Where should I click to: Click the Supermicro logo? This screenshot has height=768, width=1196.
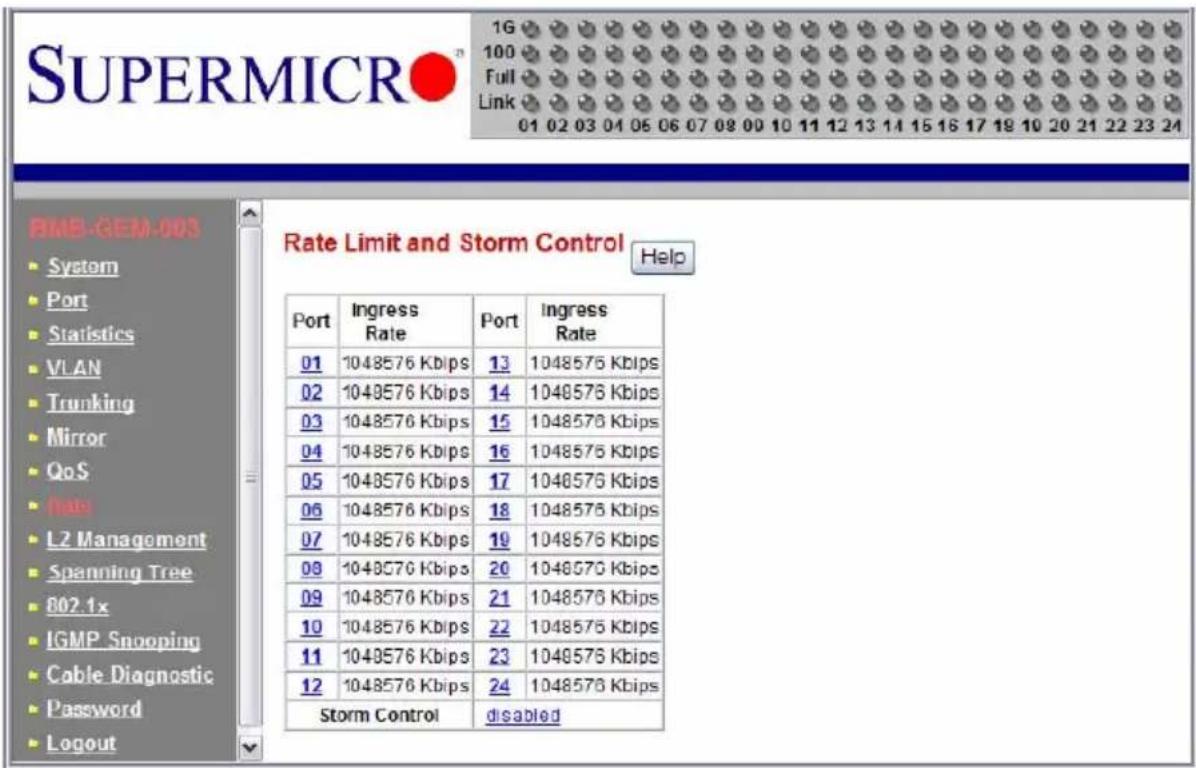(x=246, y=74)
